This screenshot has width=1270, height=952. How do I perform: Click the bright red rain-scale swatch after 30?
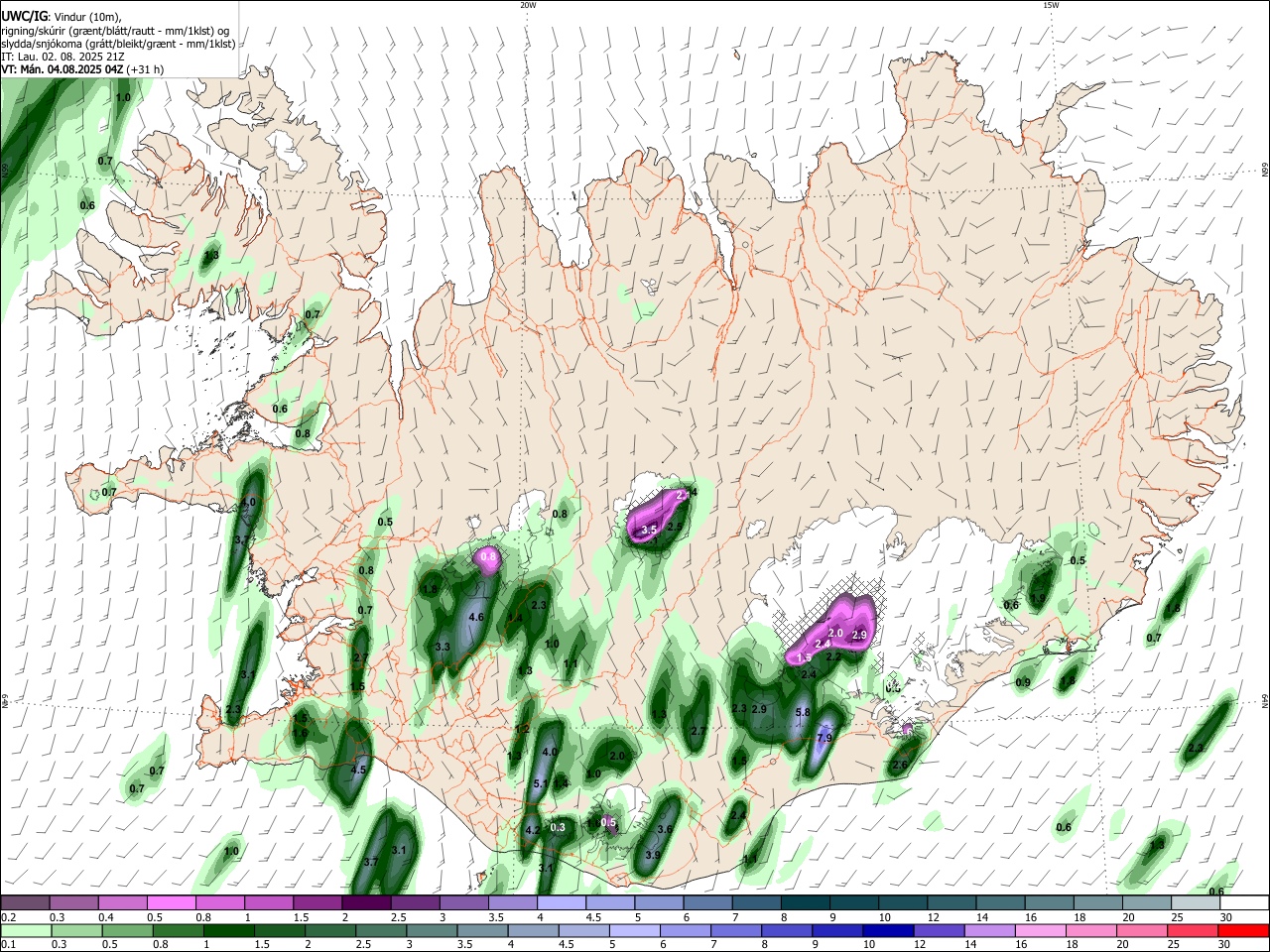(1244, 930)
